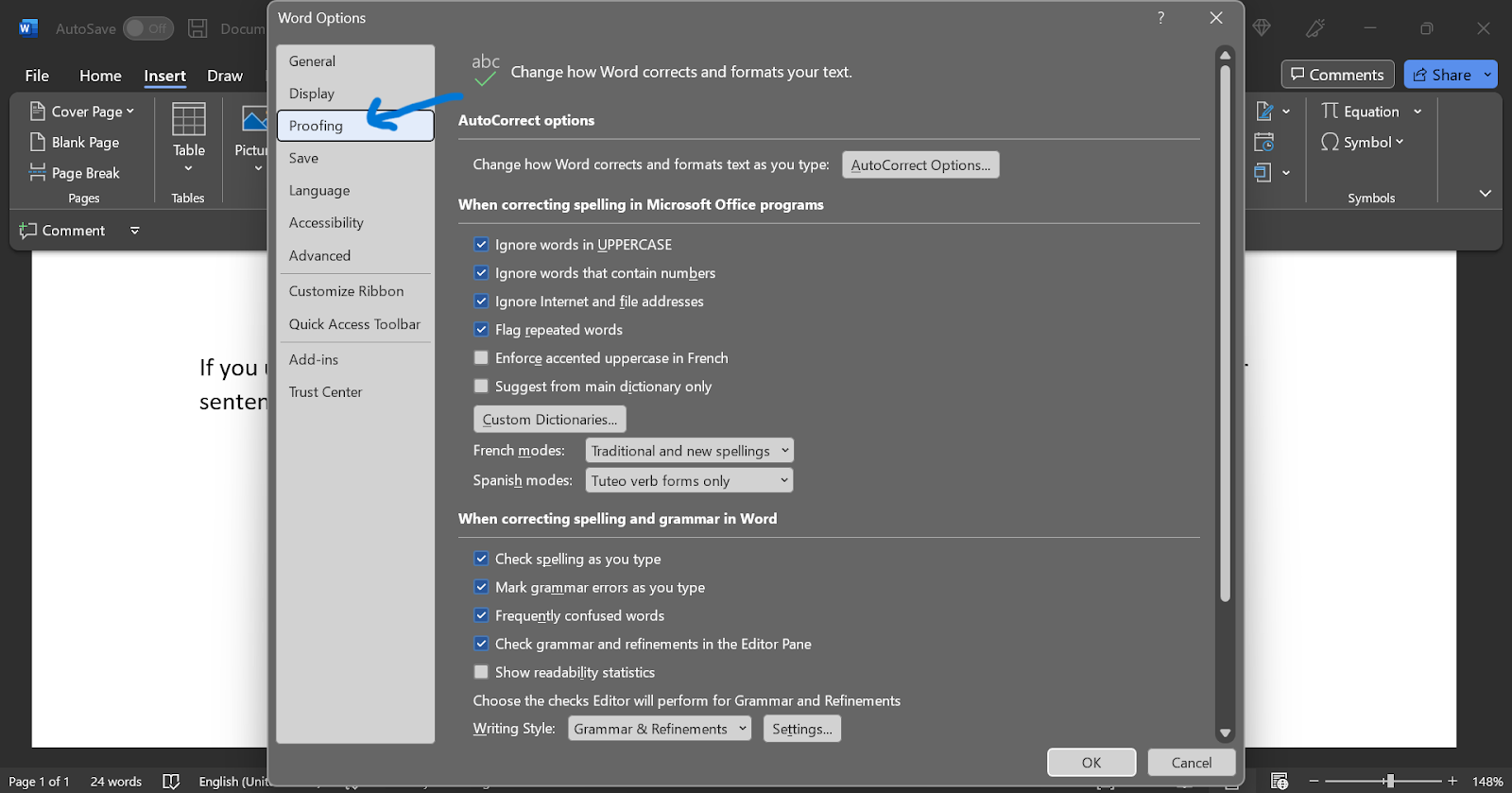Image resolution: width=1512 pixels, height=793 pixels.
Task: Open the French modes dropdown
Action: coord(689,451)
